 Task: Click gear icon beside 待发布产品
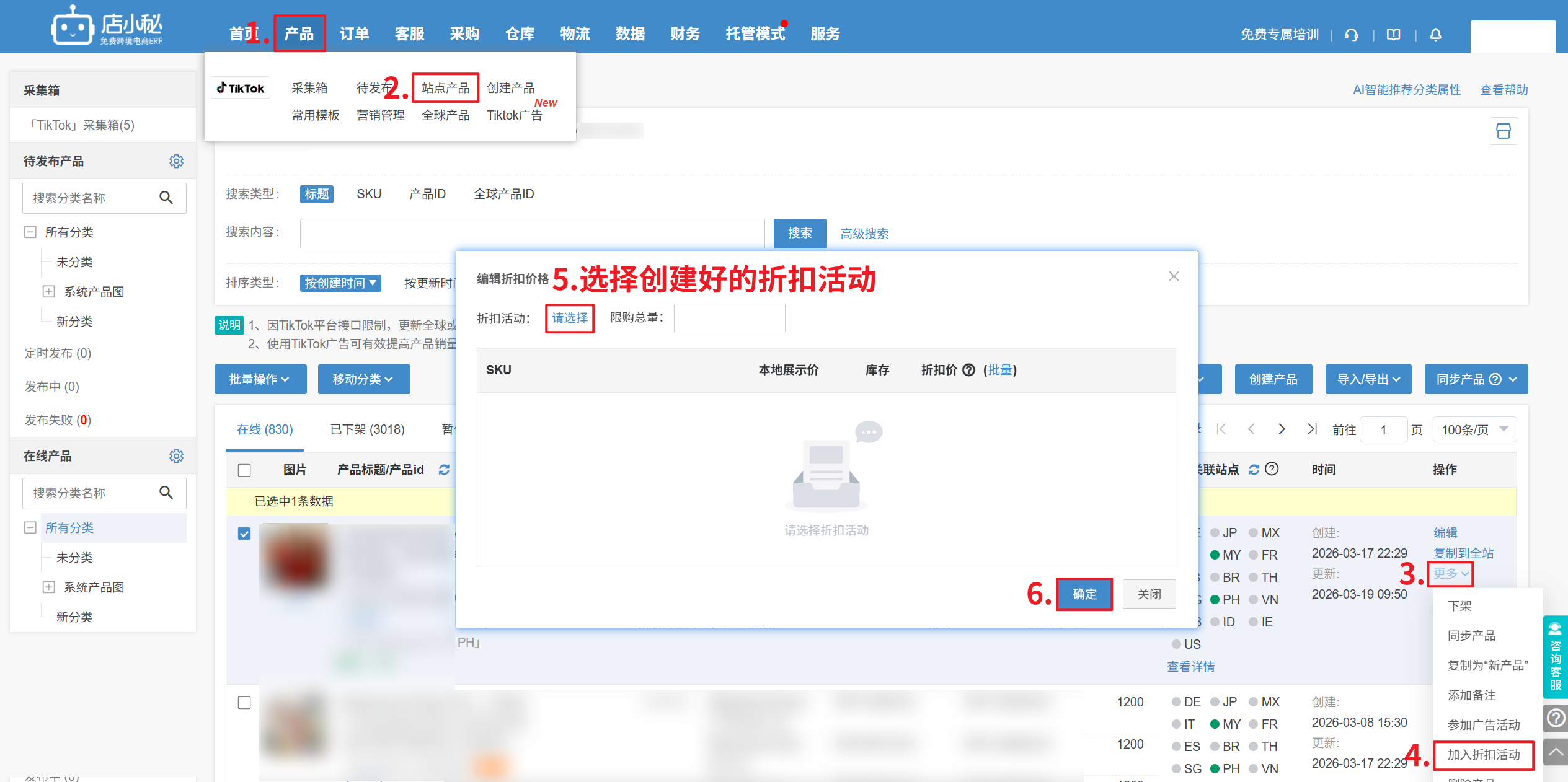176,161
